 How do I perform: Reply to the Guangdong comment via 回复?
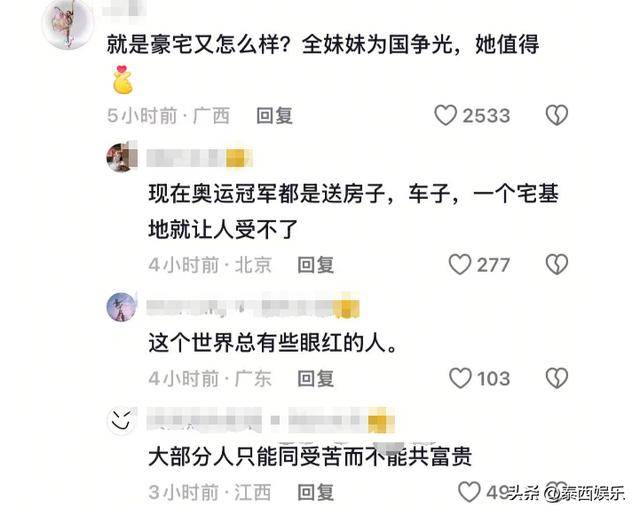click(x=316, y=378)
